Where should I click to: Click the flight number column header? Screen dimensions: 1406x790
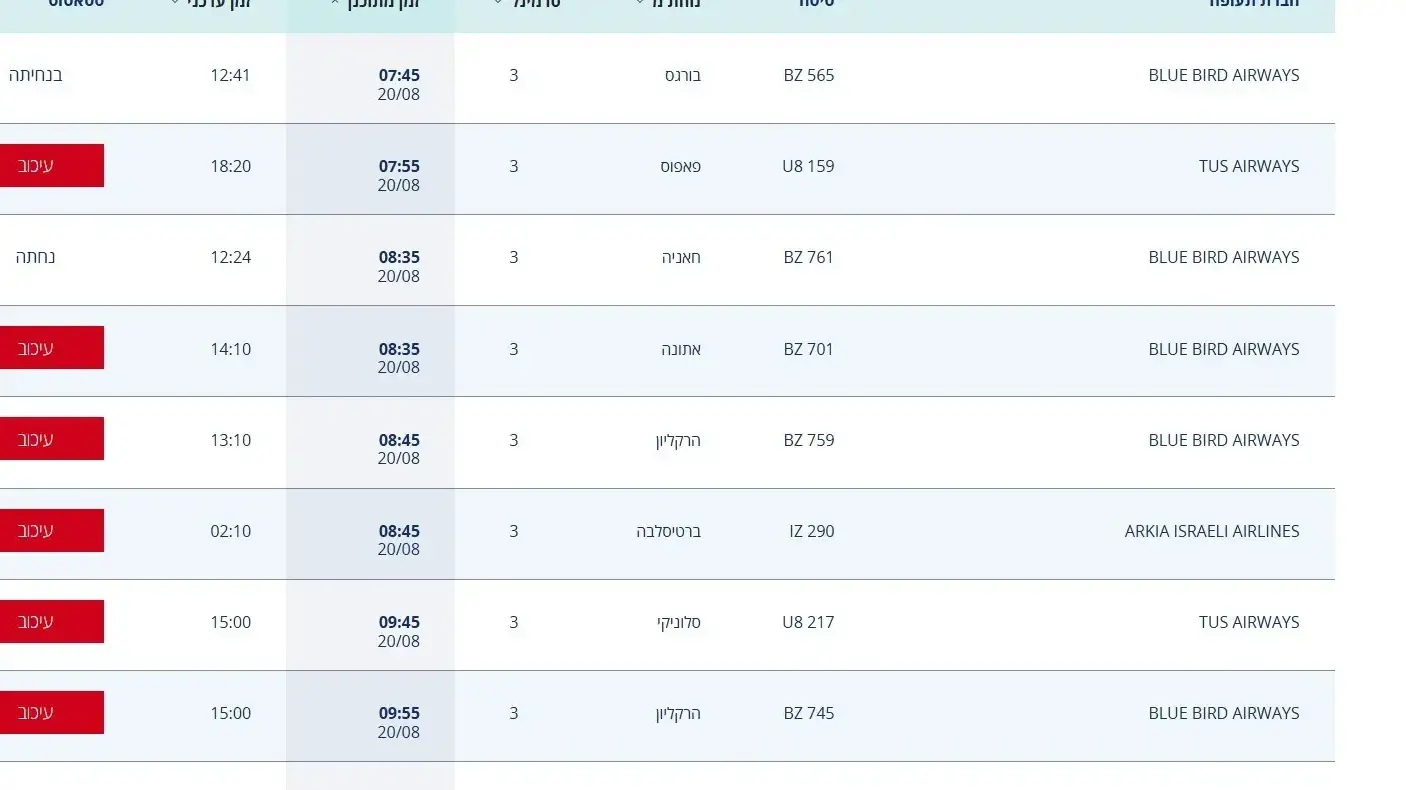point(817,3)
